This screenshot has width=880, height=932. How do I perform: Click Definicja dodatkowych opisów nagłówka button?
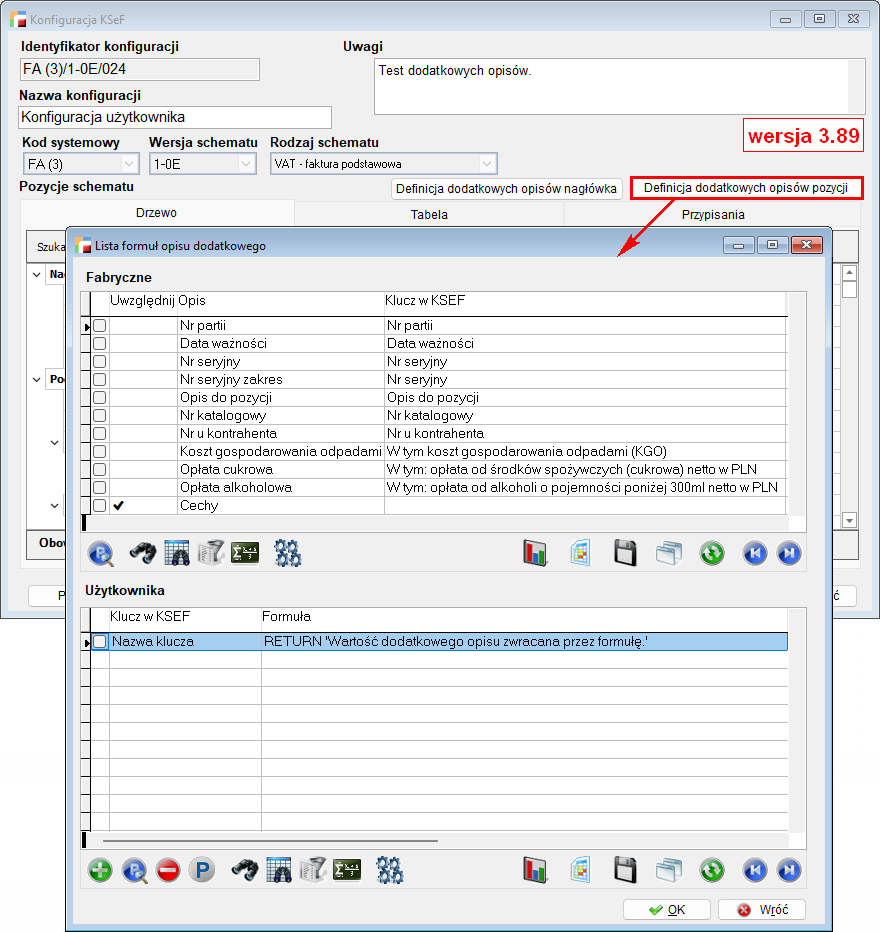pyautogui.click(x=507, y=188)
